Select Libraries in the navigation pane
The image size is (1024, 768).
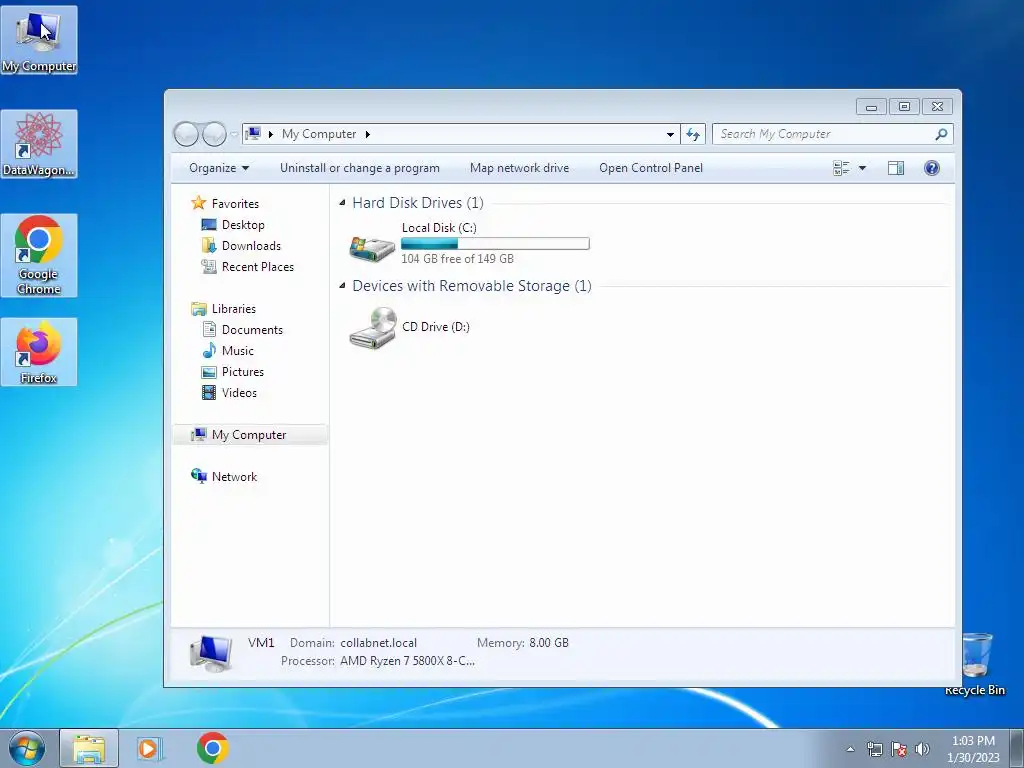(x=234, y=309)
